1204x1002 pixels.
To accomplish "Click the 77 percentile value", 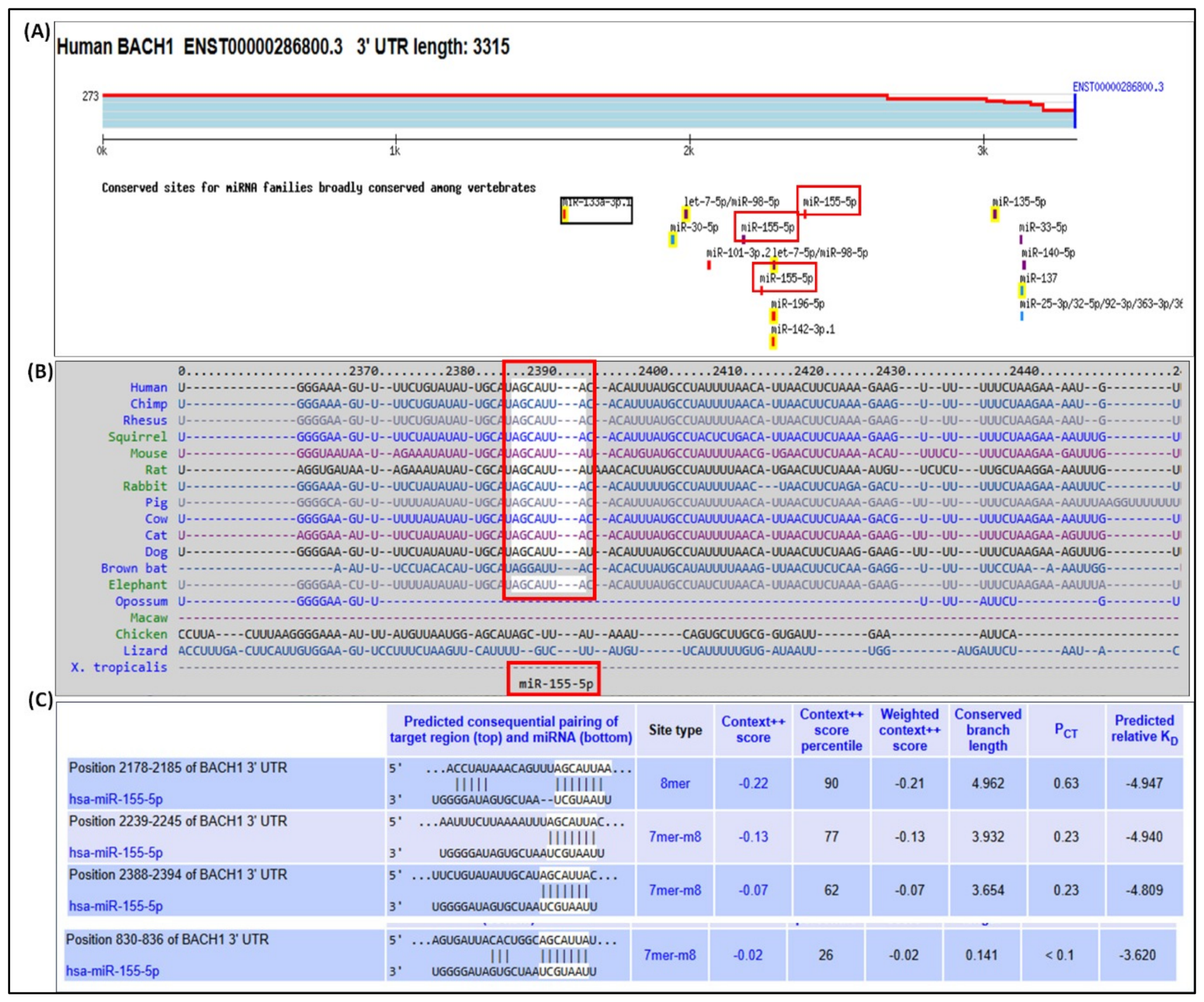I will click(831, 836).
